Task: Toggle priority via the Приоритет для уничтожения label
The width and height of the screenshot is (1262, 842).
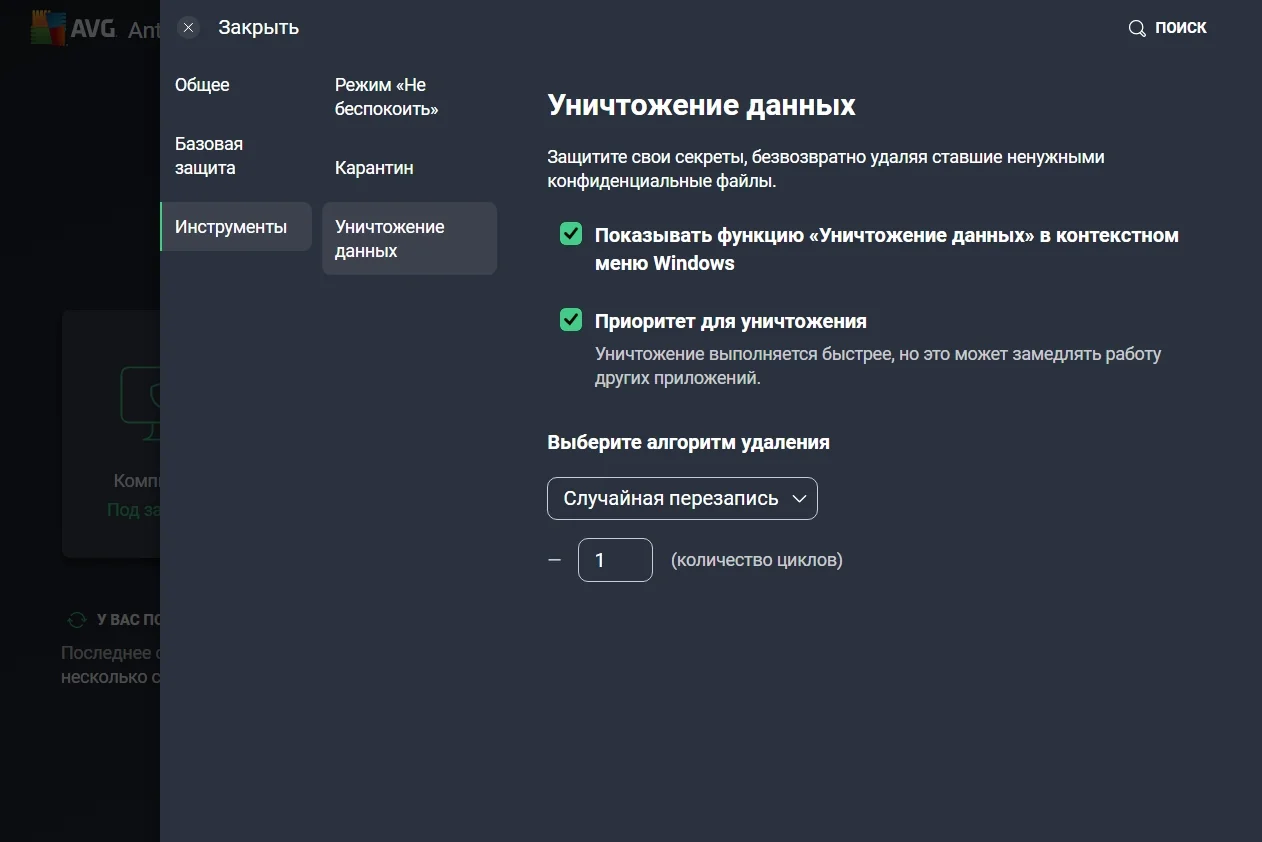Action: 730,322
